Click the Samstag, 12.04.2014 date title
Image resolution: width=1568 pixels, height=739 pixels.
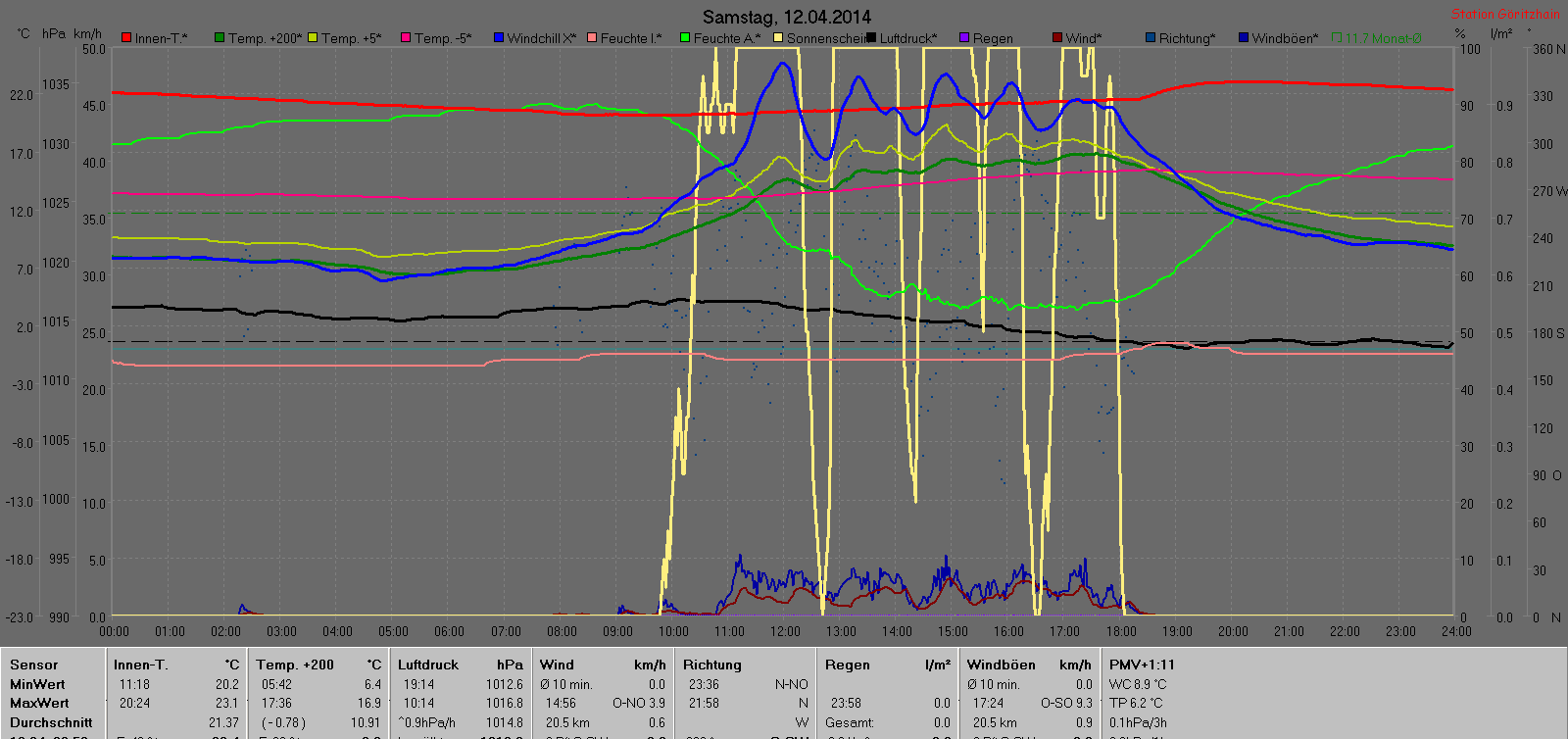[x=786, y=17]
